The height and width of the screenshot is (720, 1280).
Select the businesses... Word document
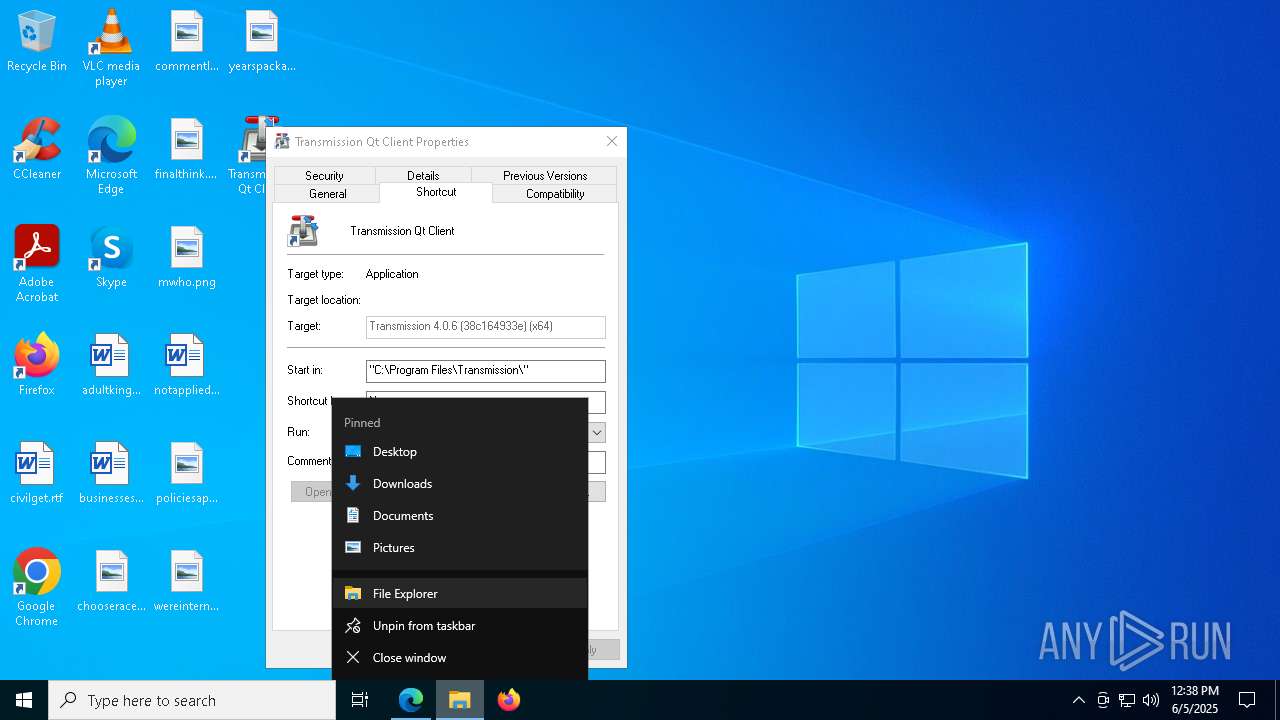tap(111, 474)
